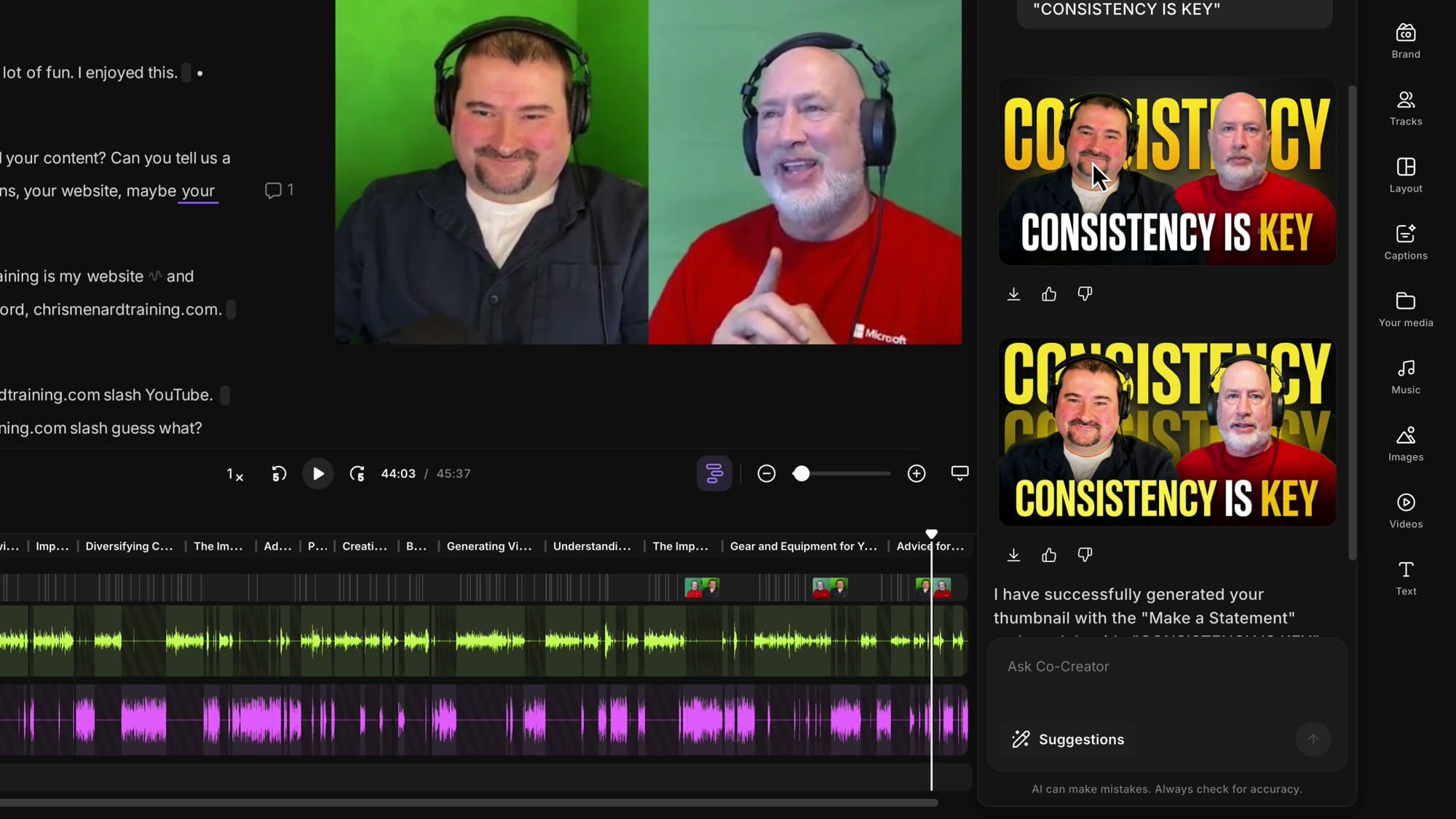Viewport: 1456px width, 819px height.
Task: Open the full-screen preview dropdown
Action: click(959, 473)
